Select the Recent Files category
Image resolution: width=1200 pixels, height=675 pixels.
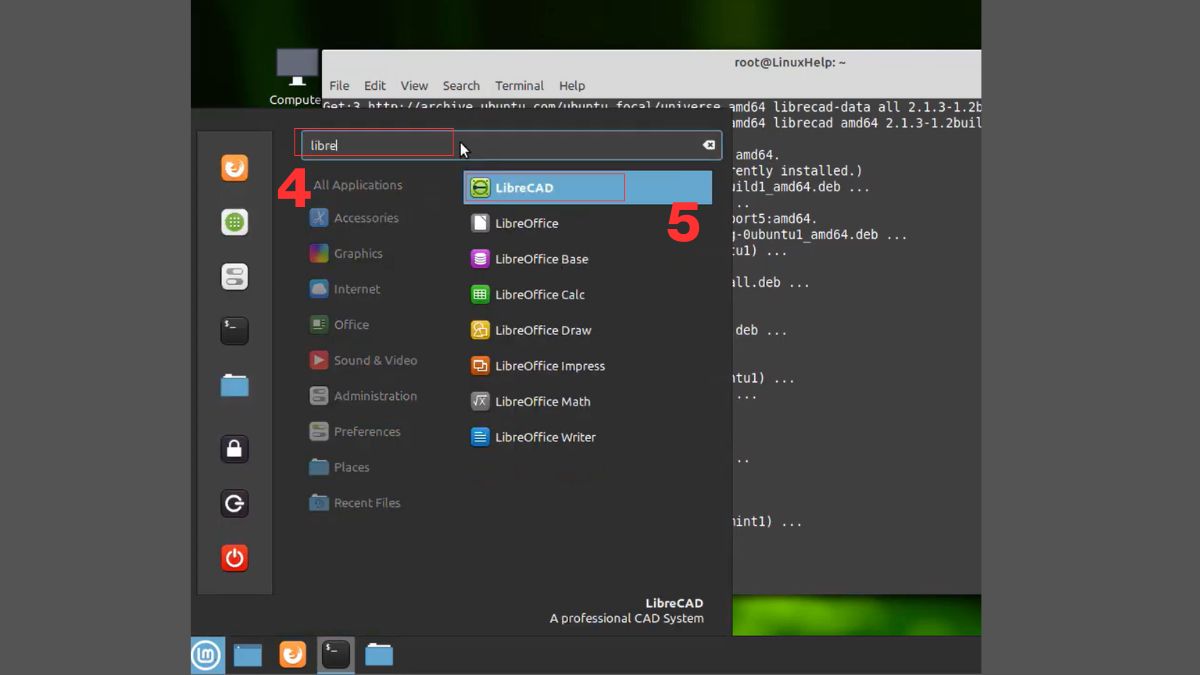355,503
